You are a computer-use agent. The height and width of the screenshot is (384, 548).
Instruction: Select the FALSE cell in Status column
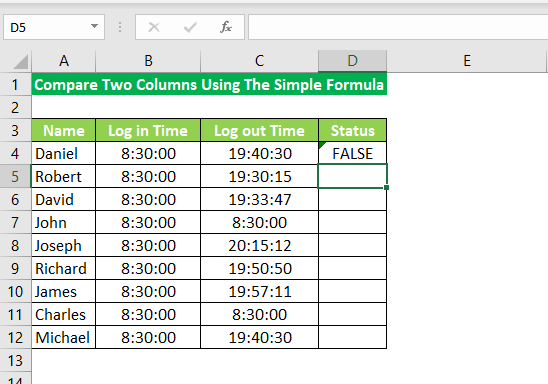click(x=352, y=153)
